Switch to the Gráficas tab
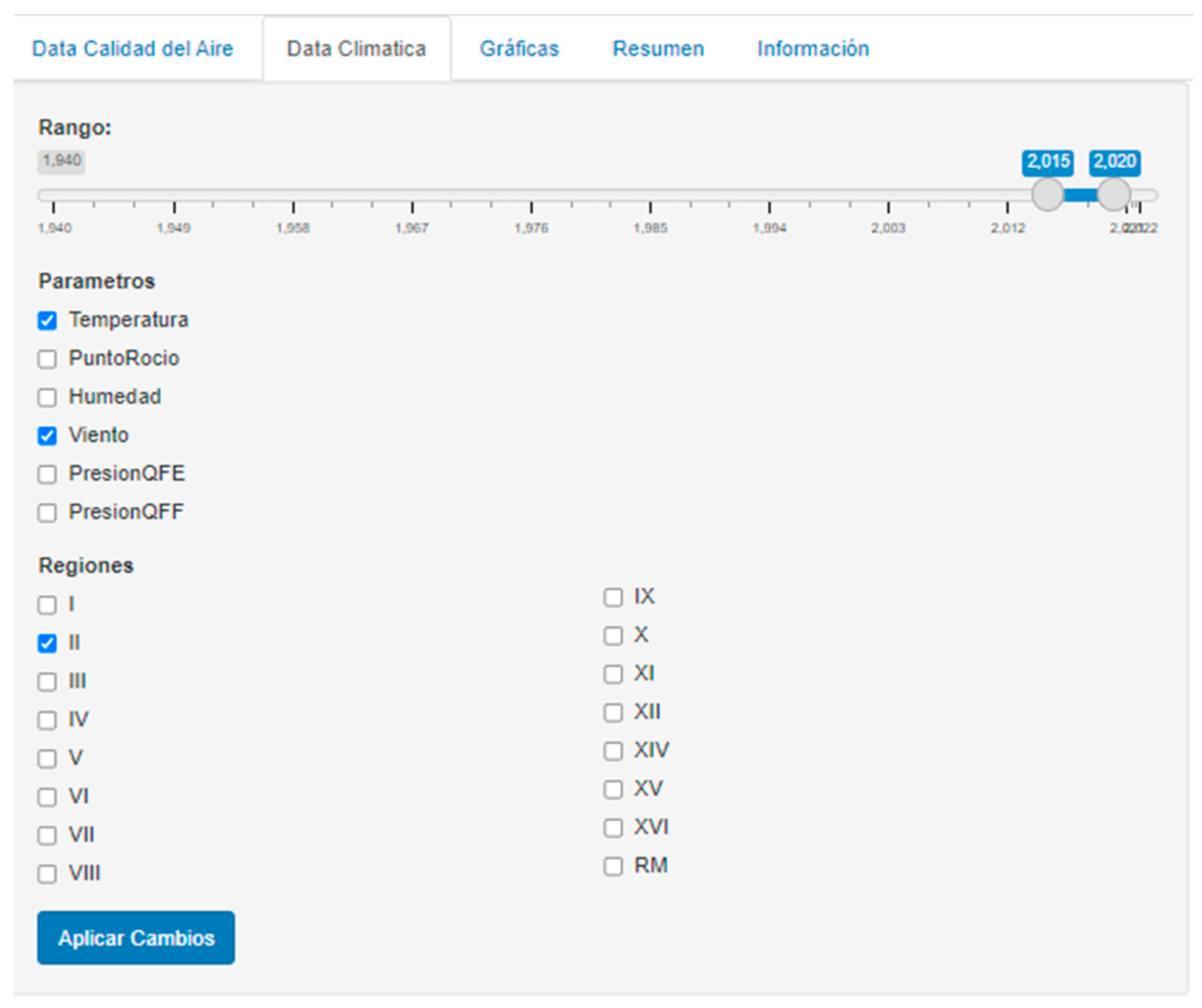The width and height of the screenshot is (1202, 1008). tap(519, 49)
